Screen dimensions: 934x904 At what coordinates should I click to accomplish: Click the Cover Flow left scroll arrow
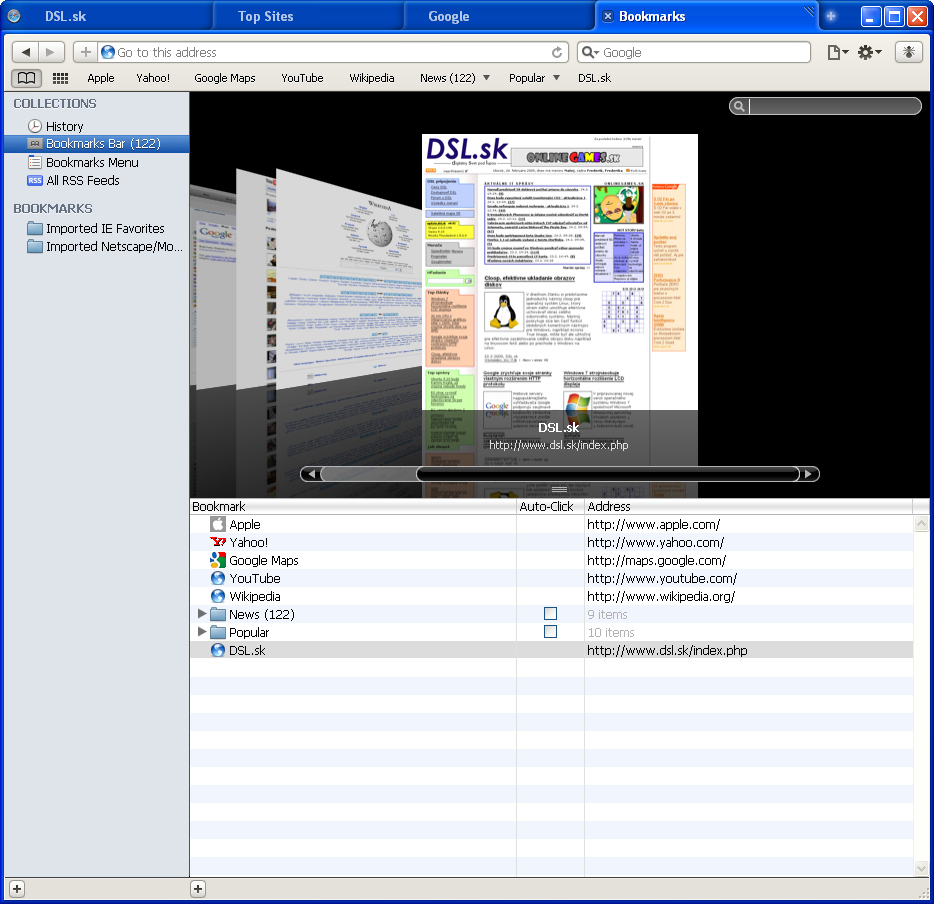click(311, 474)
